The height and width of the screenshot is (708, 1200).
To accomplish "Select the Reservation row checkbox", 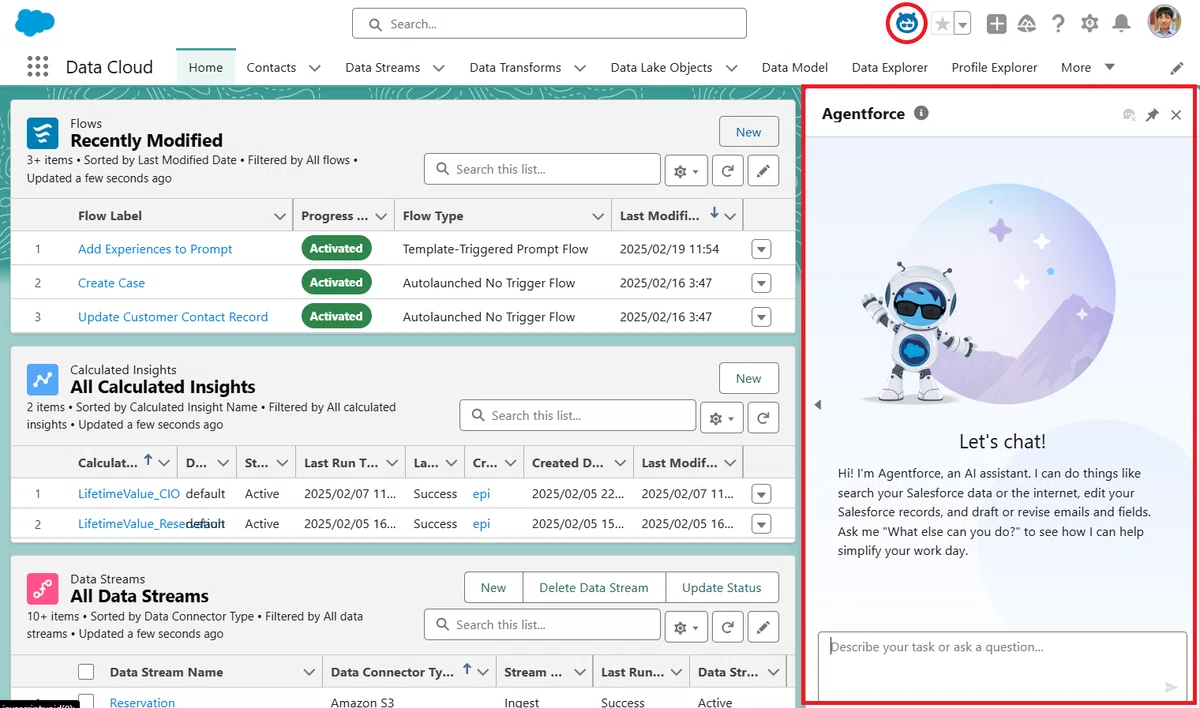I will (86, 702).
